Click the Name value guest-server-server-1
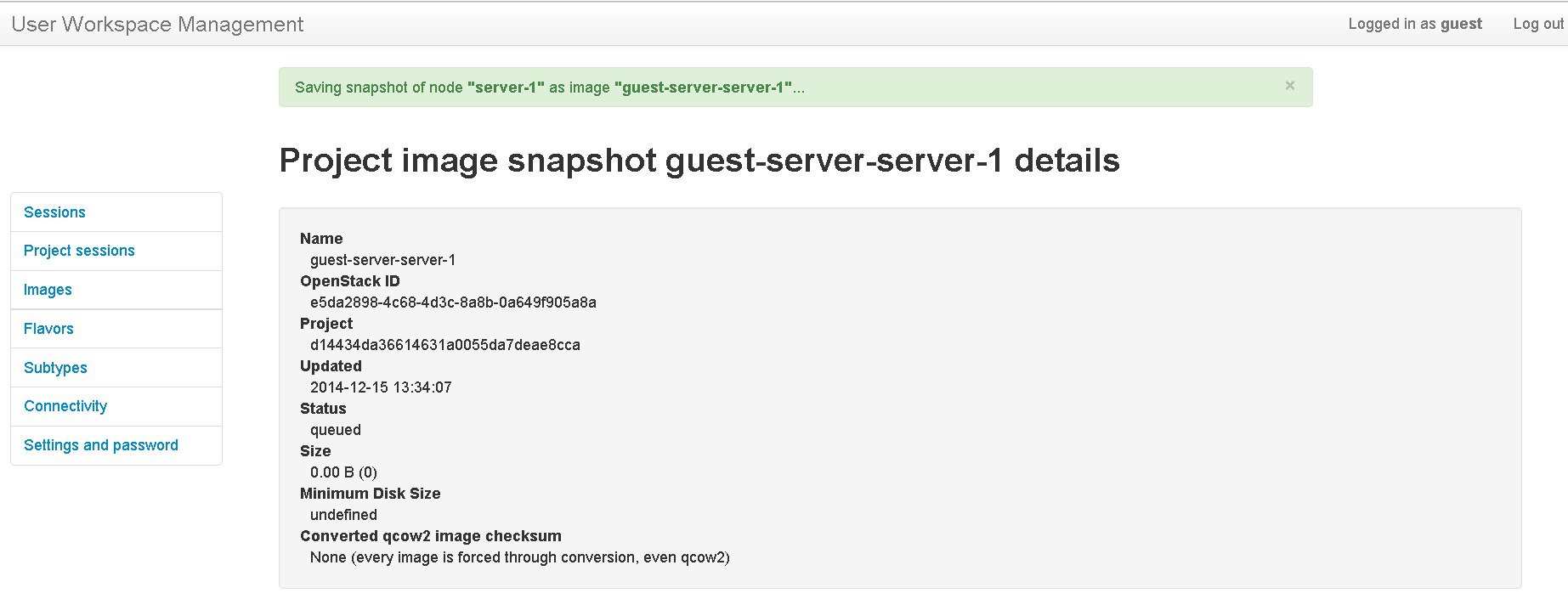The width and height of the screenshot is (1568, 599). (382, 260)
